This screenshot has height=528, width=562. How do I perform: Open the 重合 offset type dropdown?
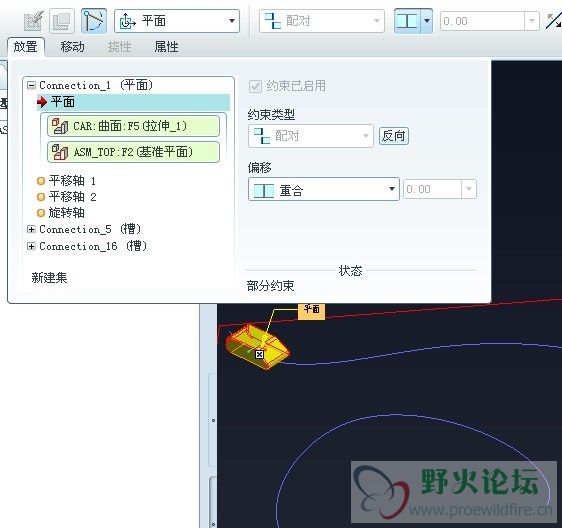click(x=324, y=189)
